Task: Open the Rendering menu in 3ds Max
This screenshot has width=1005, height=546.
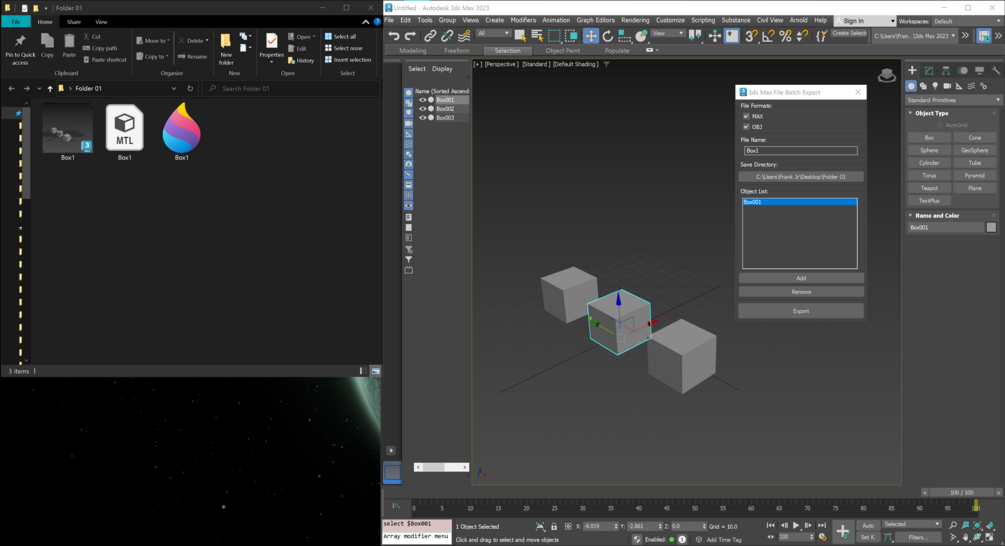Action: (x=635, y=21)
